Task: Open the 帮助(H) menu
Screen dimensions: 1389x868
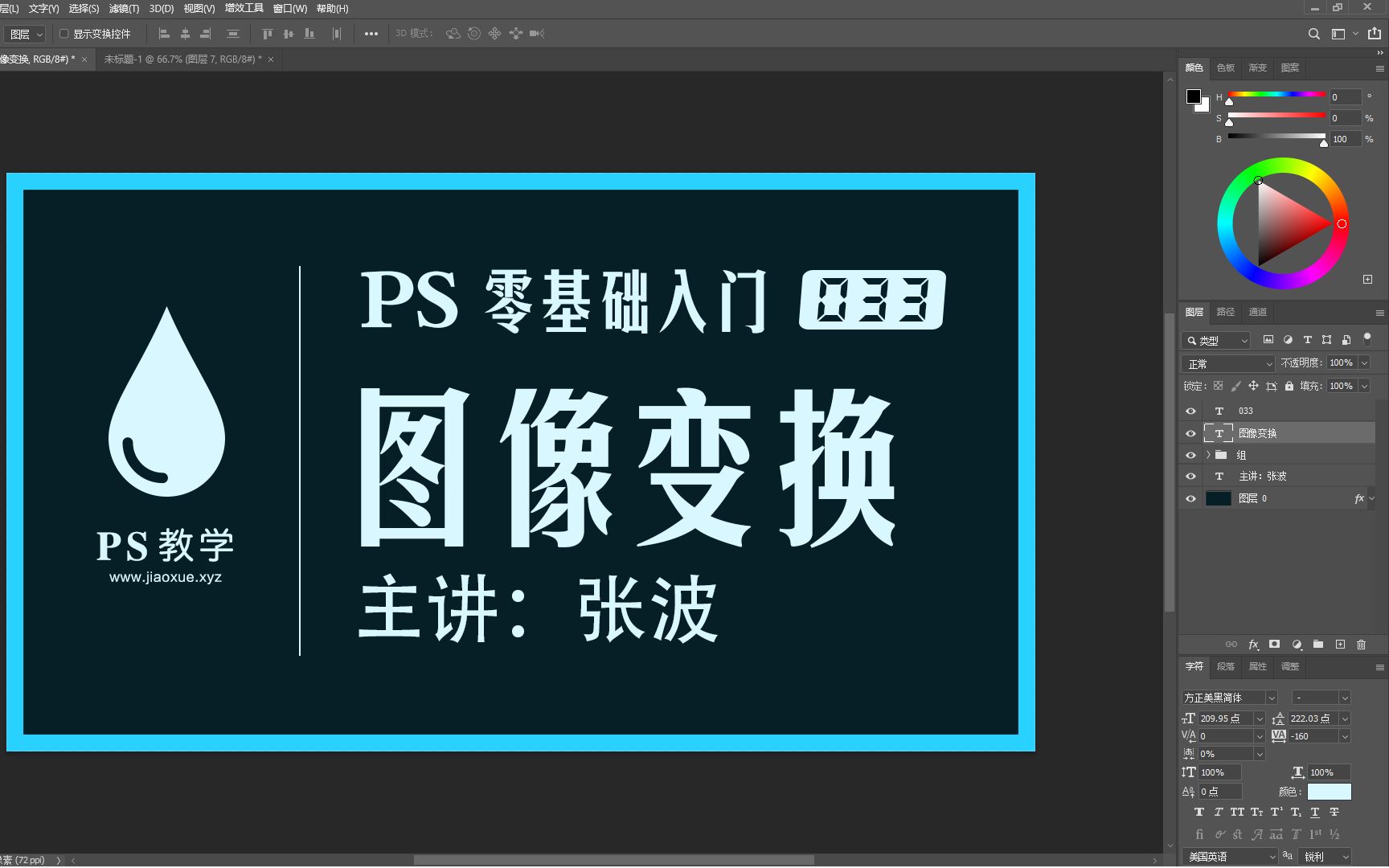Action: click(x=332, y=9)
